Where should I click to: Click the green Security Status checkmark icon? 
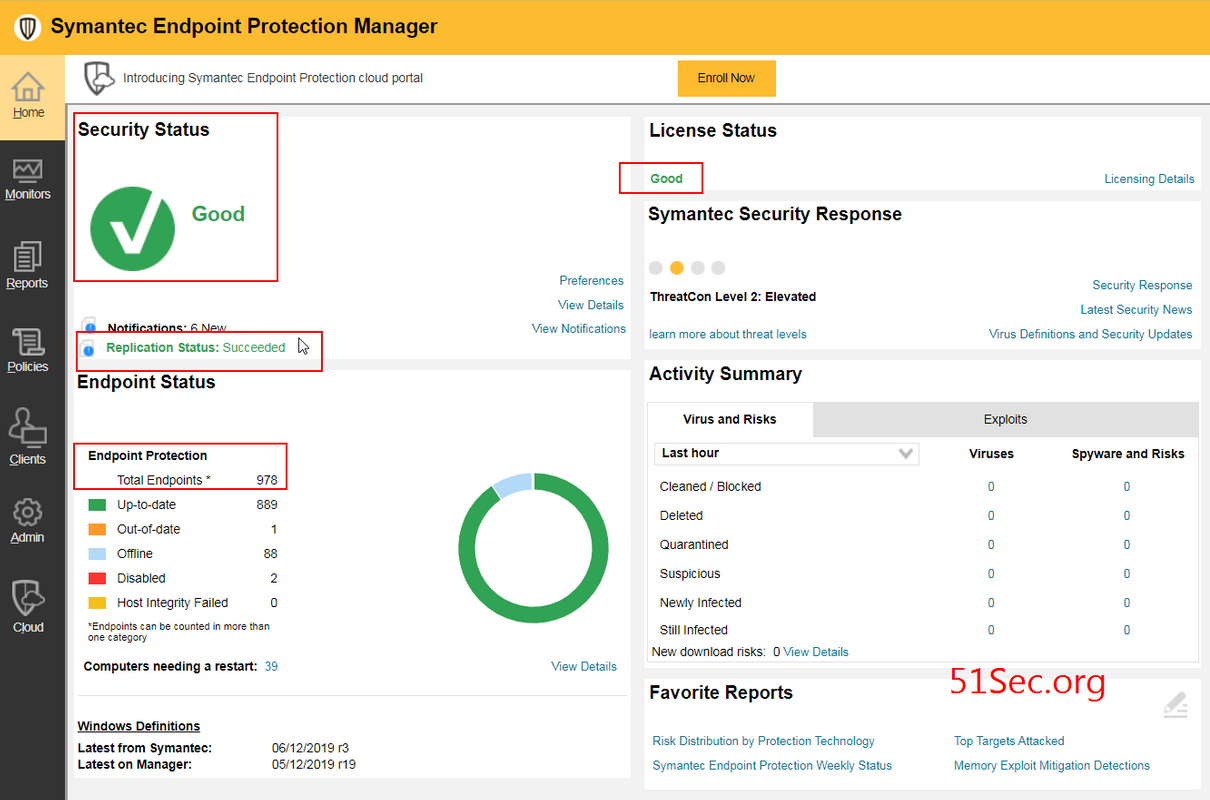click(132, 228)
